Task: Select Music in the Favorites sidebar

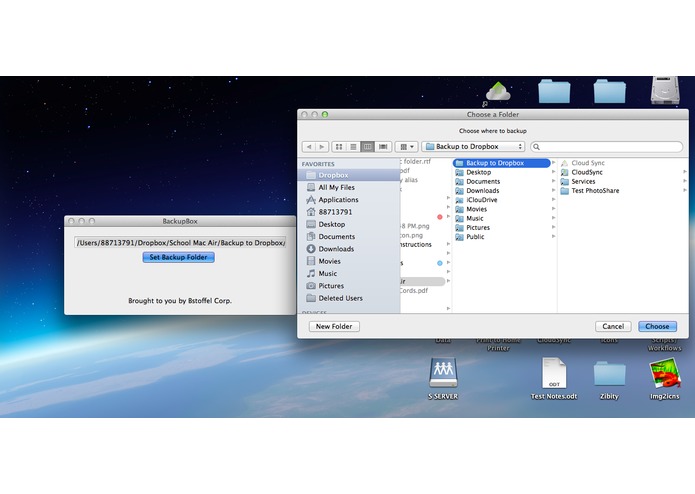Action: point(349,274)
